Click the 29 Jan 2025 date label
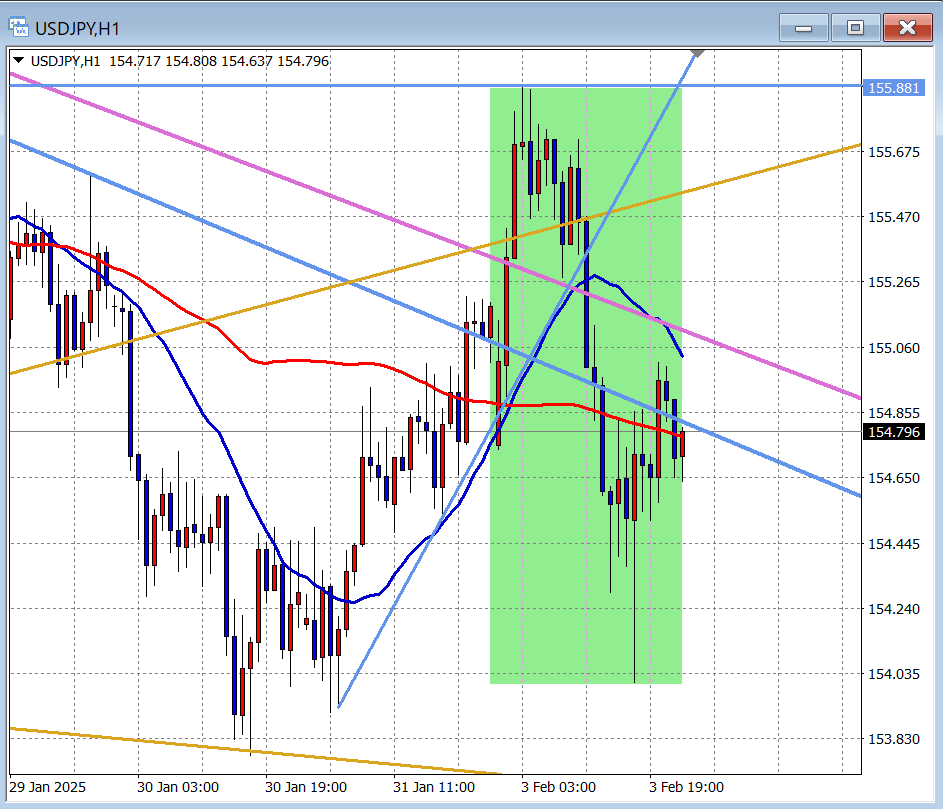This screenshot has width=943, height=809. click(48, 787)
